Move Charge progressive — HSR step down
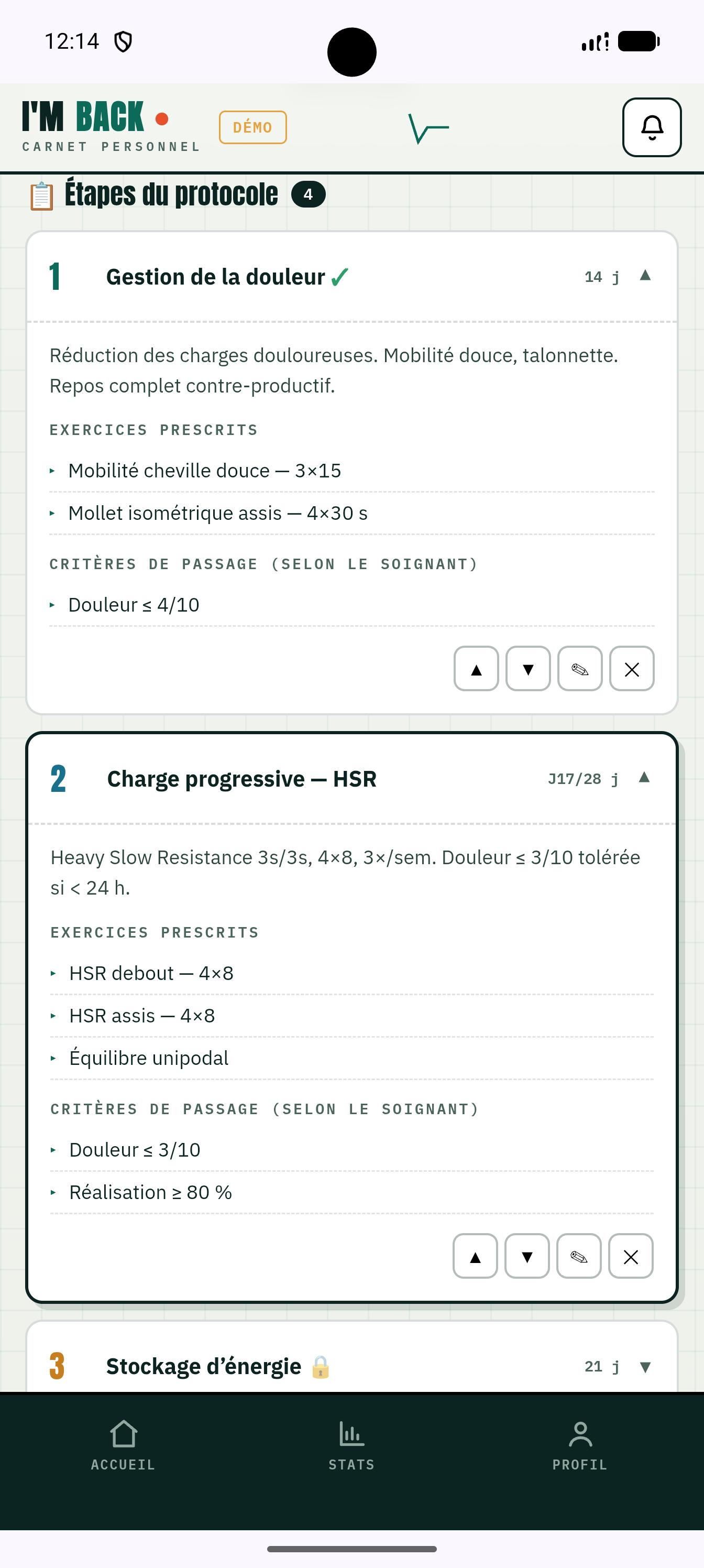Image resolution: width=704 pixels, height=1568 pixels. pos(527,1256)
